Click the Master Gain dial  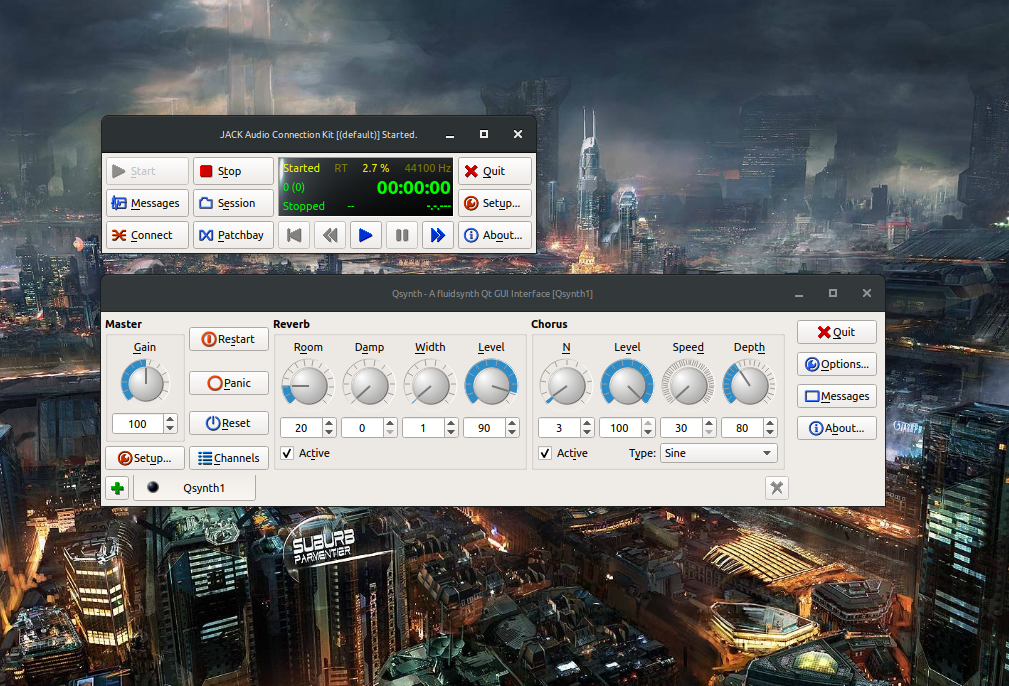tap(145, 382)
